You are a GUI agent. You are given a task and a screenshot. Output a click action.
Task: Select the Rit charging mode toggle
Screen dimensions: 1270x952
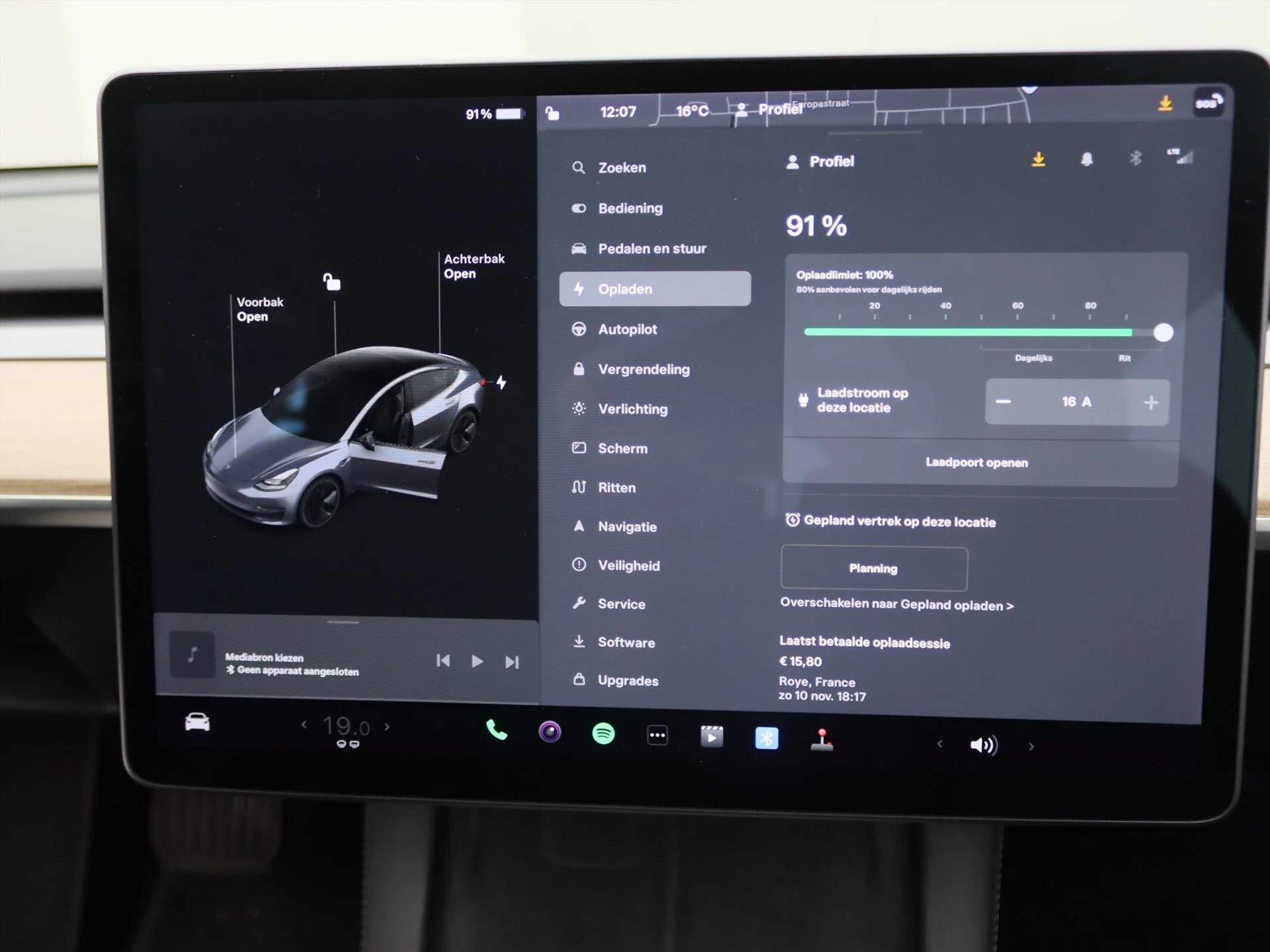click(1124, 358)
